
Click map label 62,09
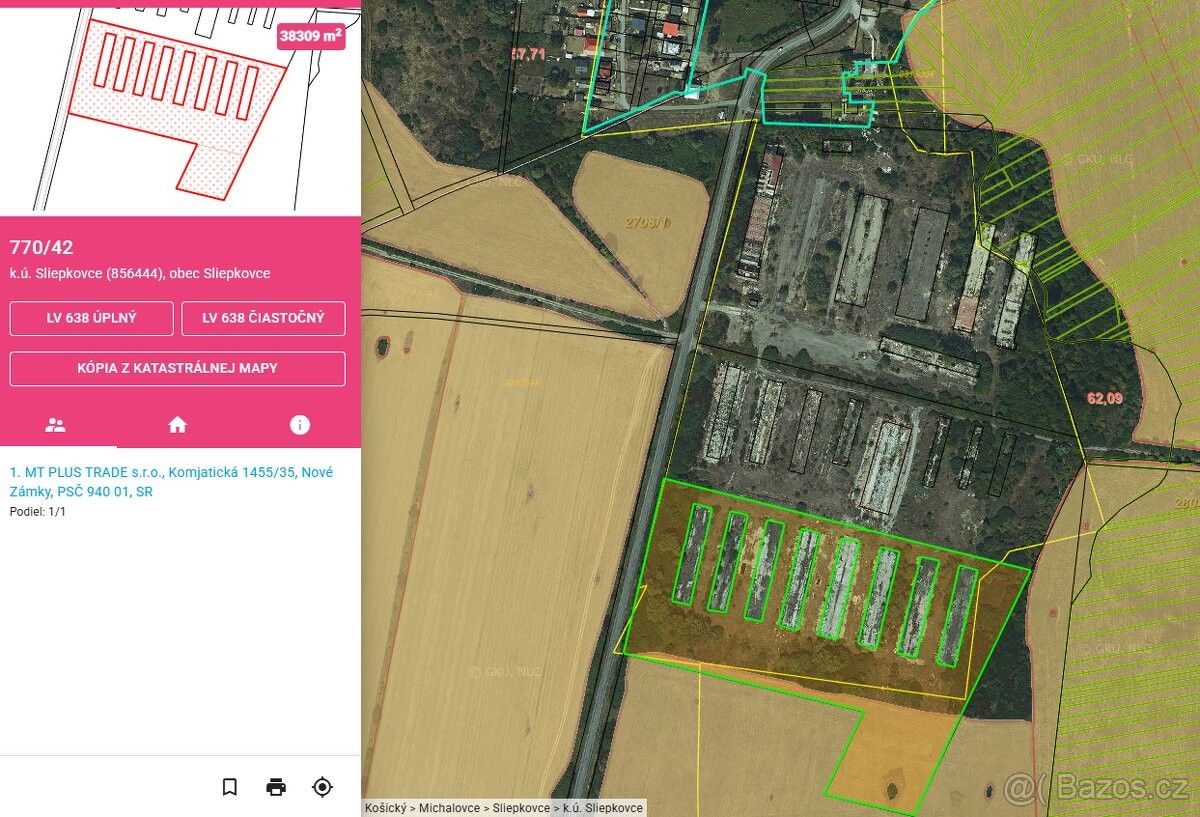(1105, 398)
